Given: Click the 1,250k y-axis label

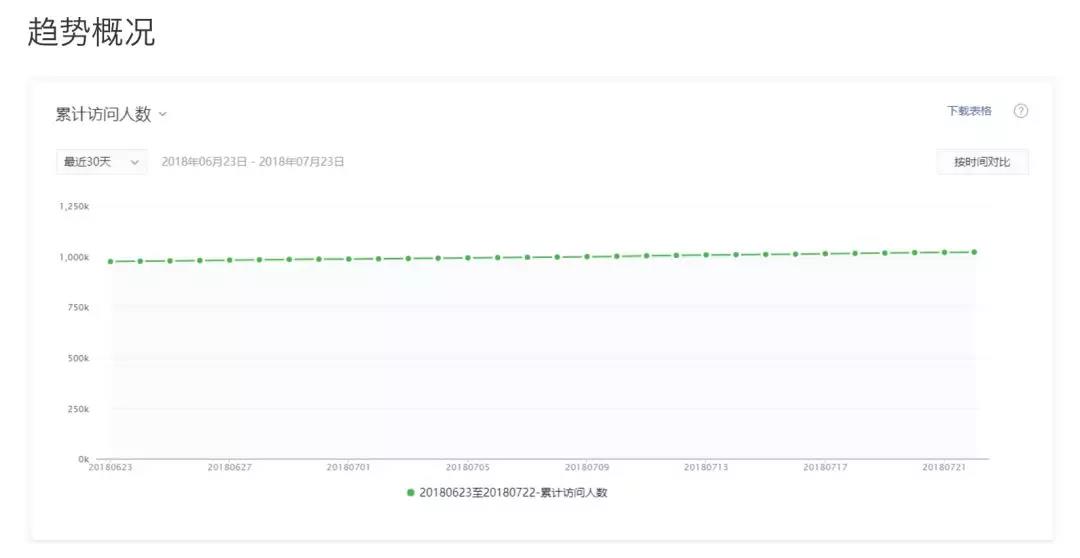Looking at the screenshot, I should (74, 206).
